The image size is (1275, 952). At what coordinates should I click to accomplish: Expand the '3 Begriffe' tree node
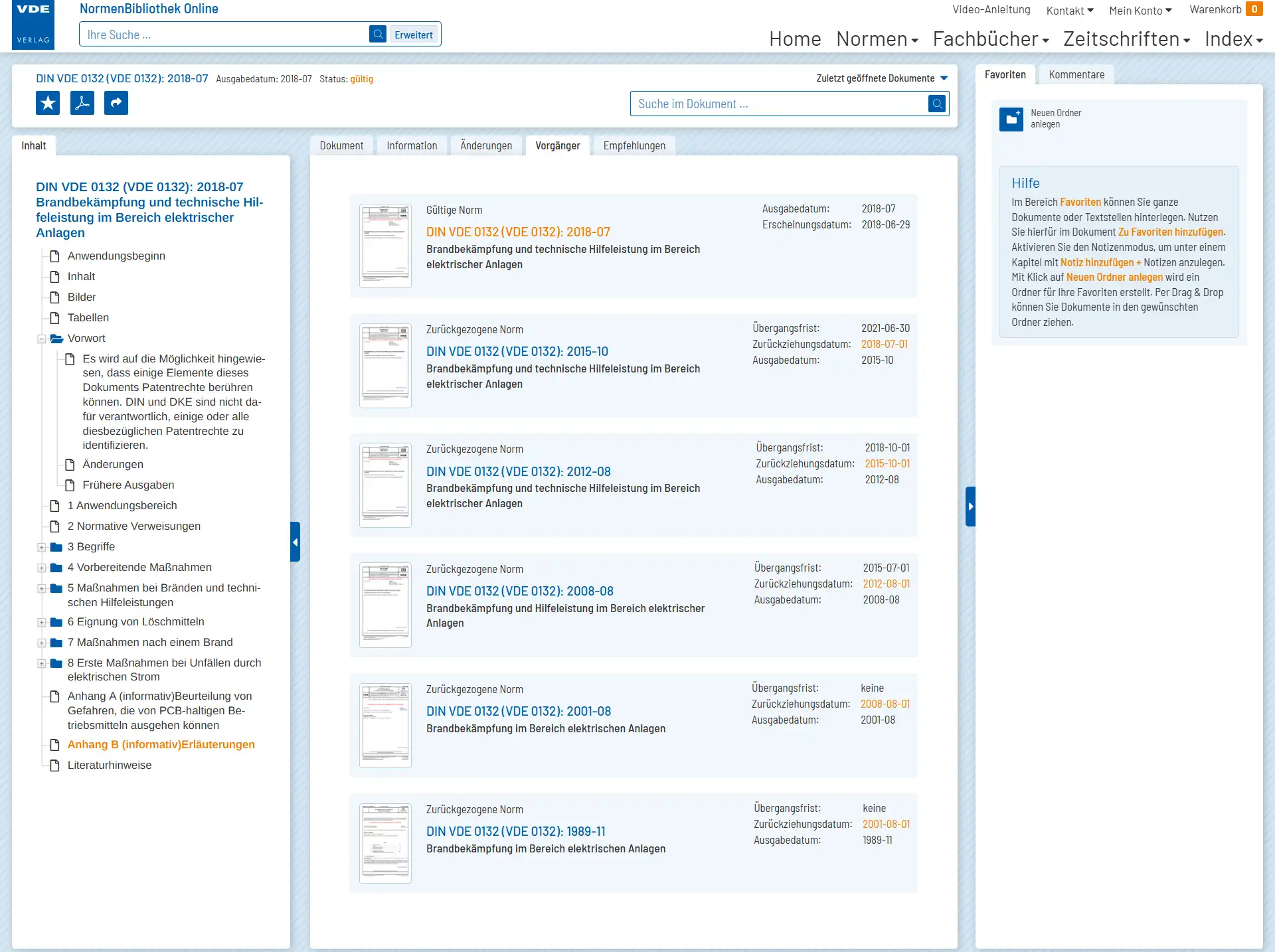[42, 546]
